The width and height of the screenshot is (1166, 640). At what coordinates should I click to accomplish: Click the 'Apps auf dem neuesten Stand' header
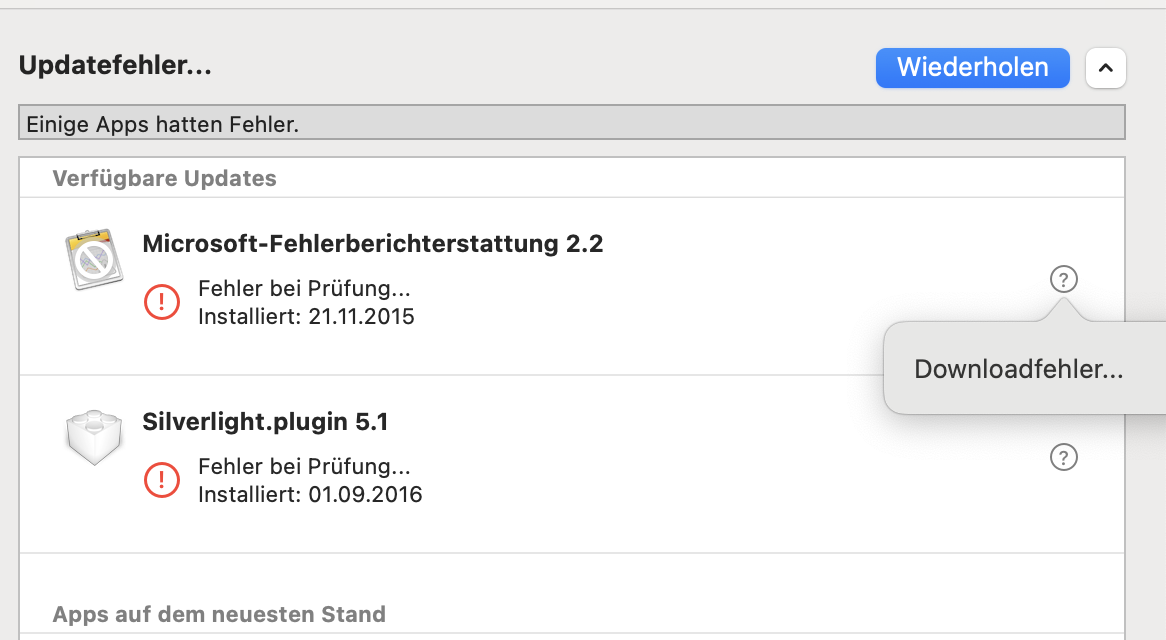[x=219, y=614]
